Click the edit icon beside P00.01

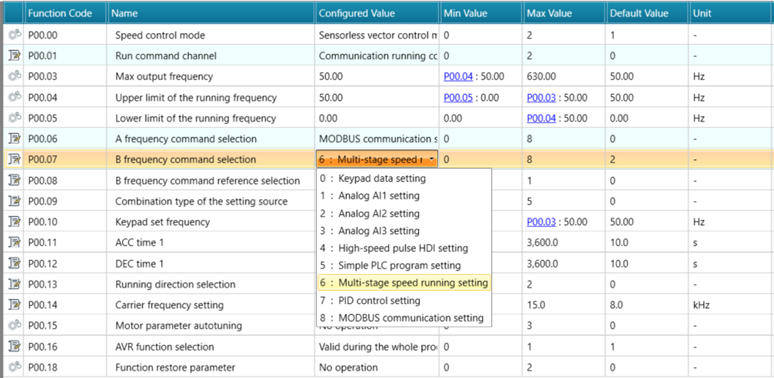14,56
